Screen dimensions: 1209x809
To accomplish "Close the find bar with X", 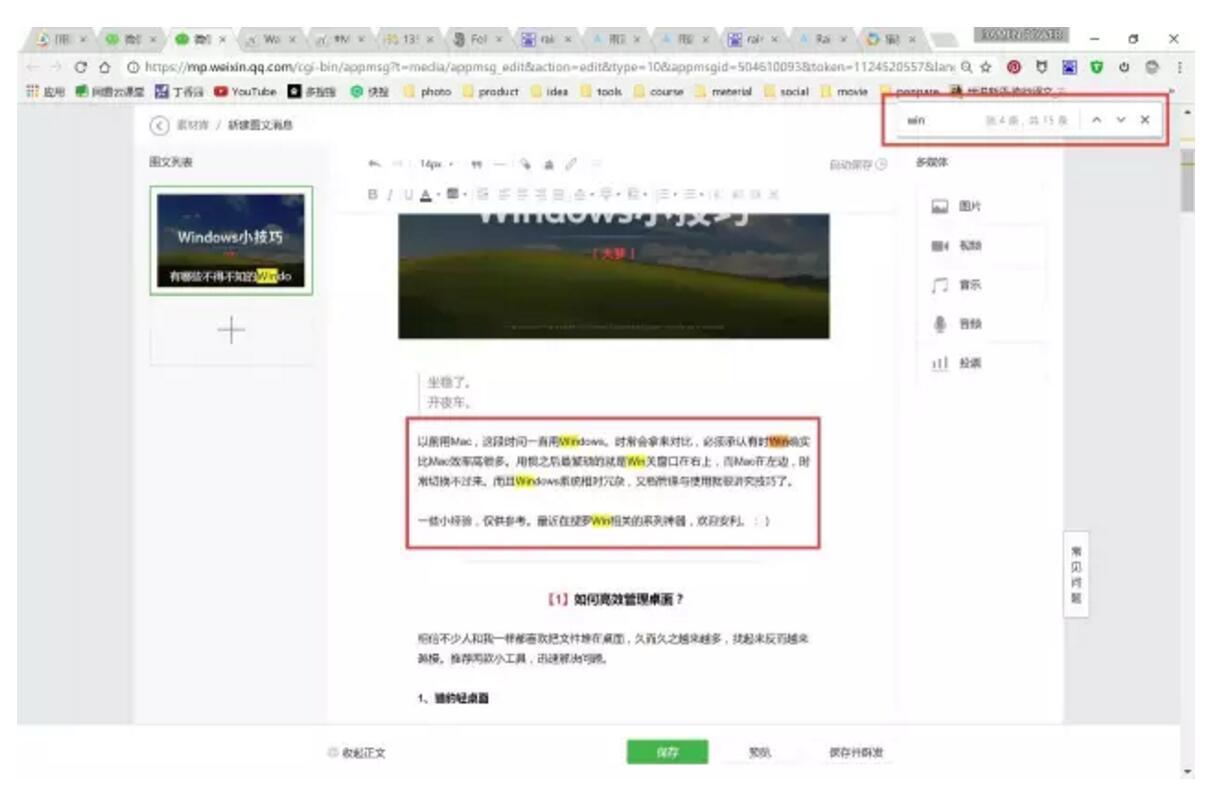I will click(1145, 119).
